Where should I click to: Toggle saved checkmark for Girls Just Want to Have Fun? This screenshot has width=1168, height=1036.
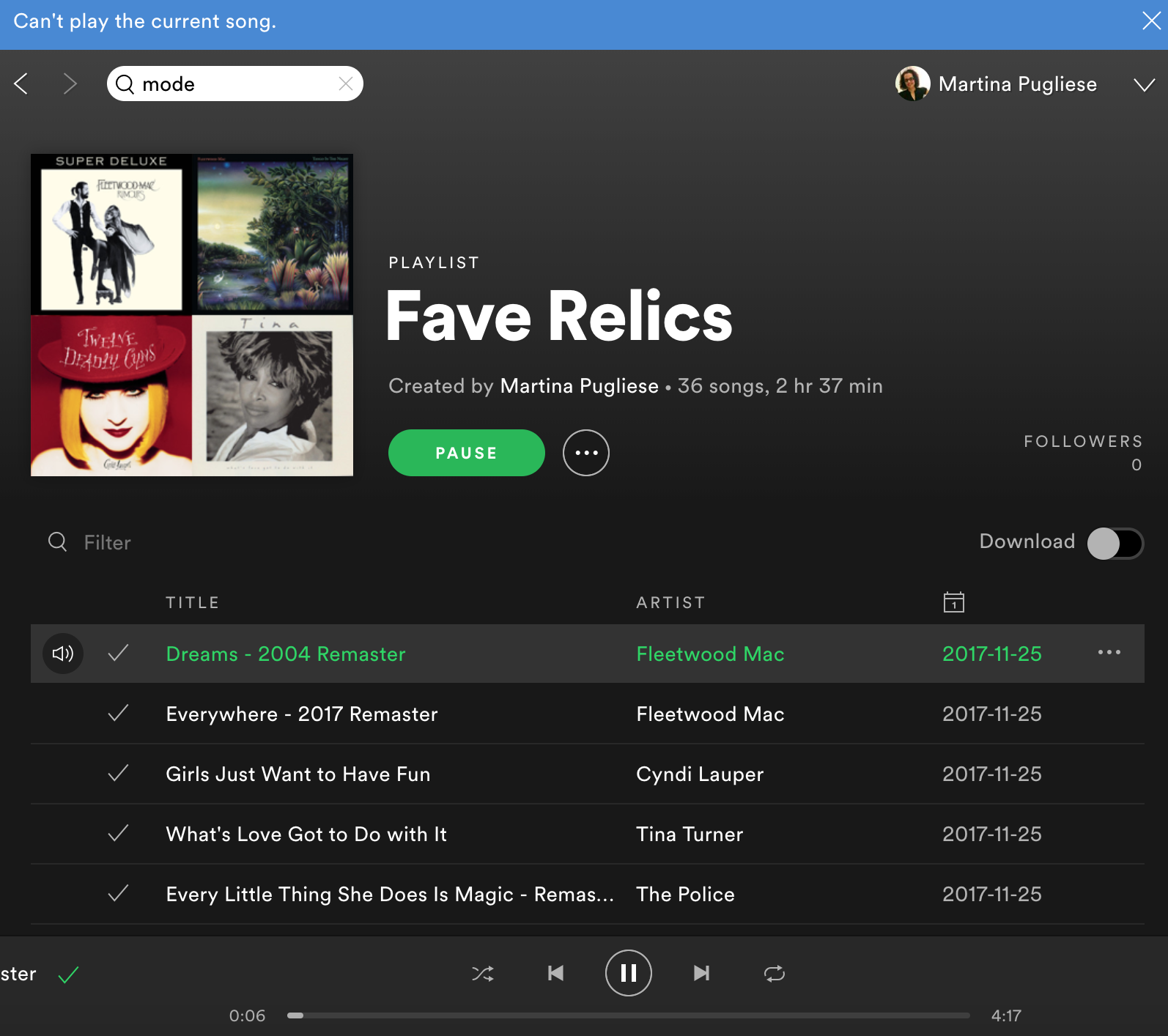(x=118, y=773)
